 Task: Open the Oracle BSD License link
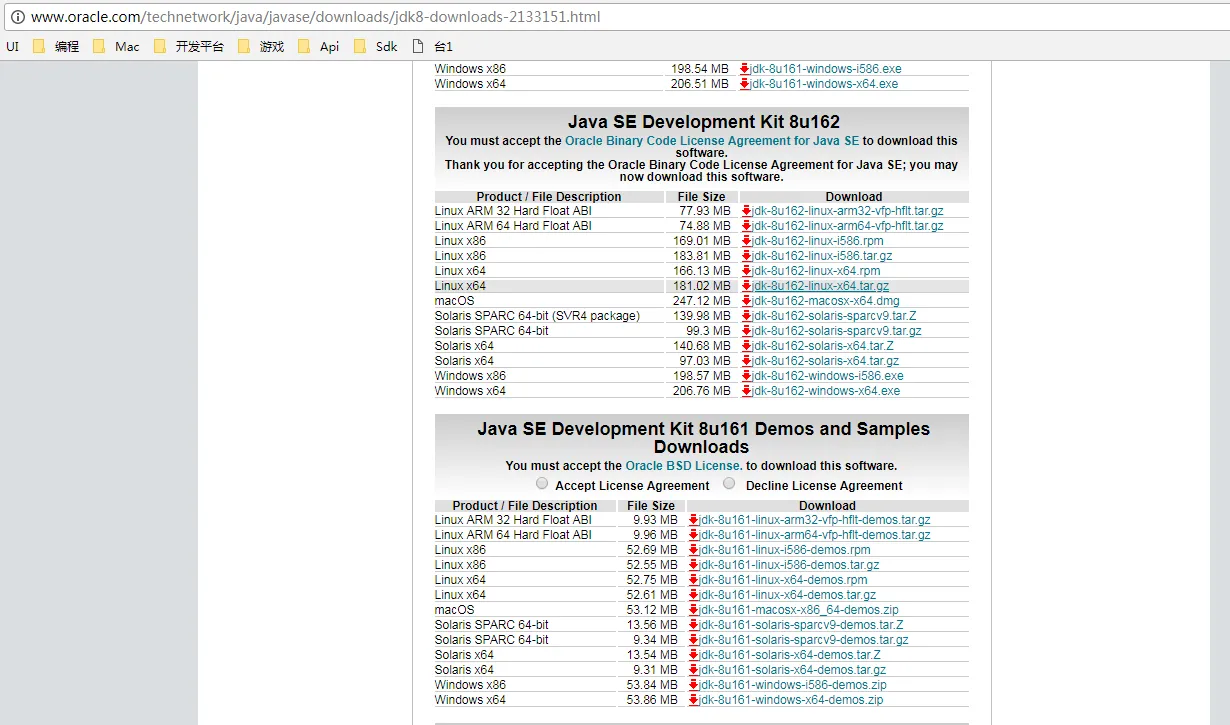[684, 466]
